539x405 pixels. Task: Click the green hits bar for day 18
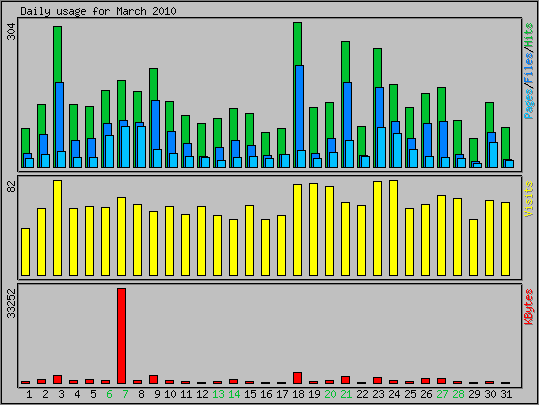pyautogui.click(x=297, y=44)
